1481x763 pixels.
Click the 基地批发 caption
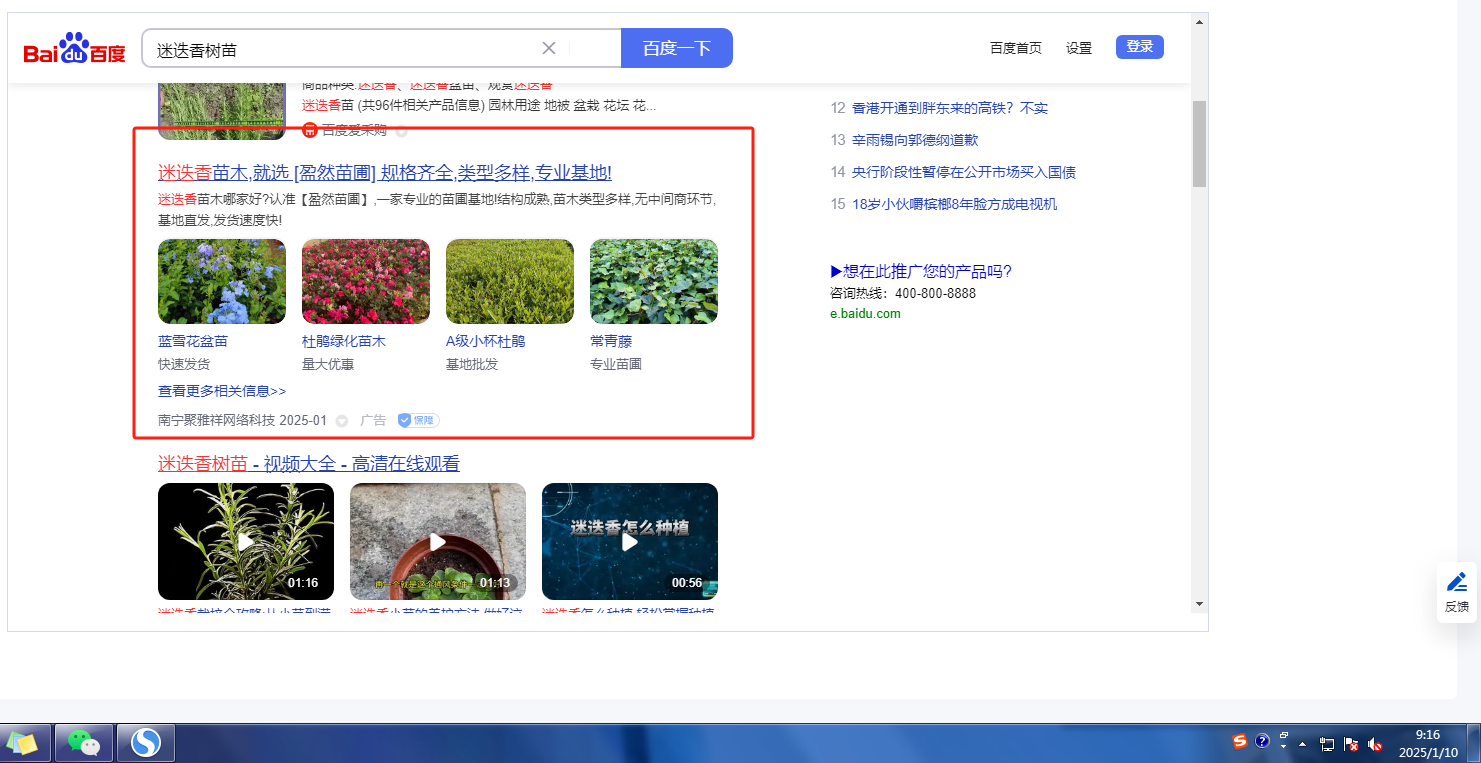[x=472, y=364]
